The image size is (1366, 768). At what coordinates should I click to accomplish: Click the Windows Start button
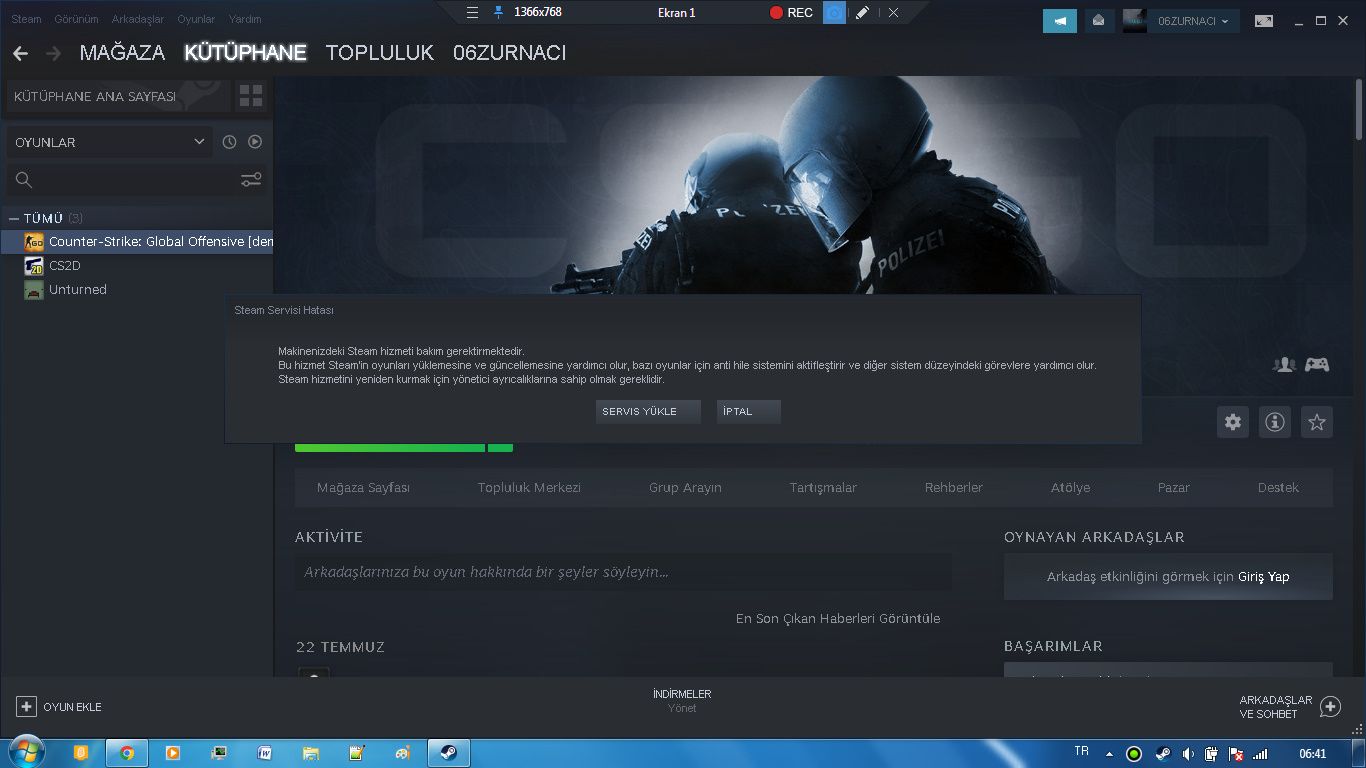(x=25, y=753)
